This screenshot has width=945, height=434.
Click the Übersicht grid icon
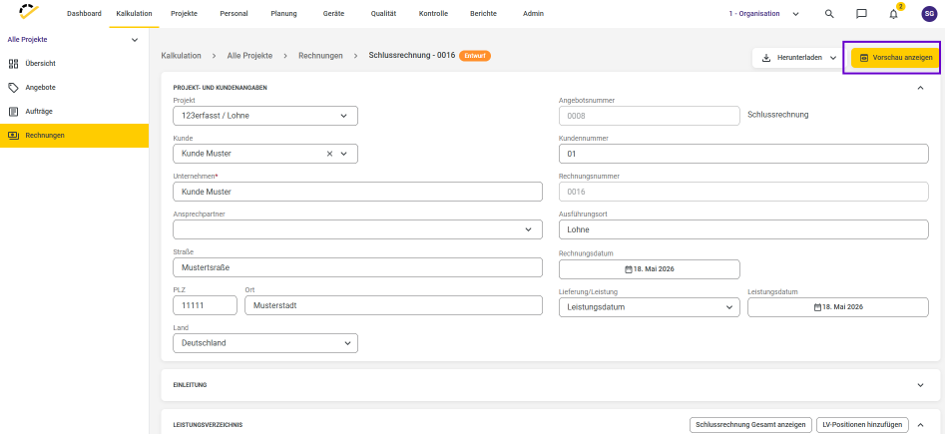pos(13,63)
